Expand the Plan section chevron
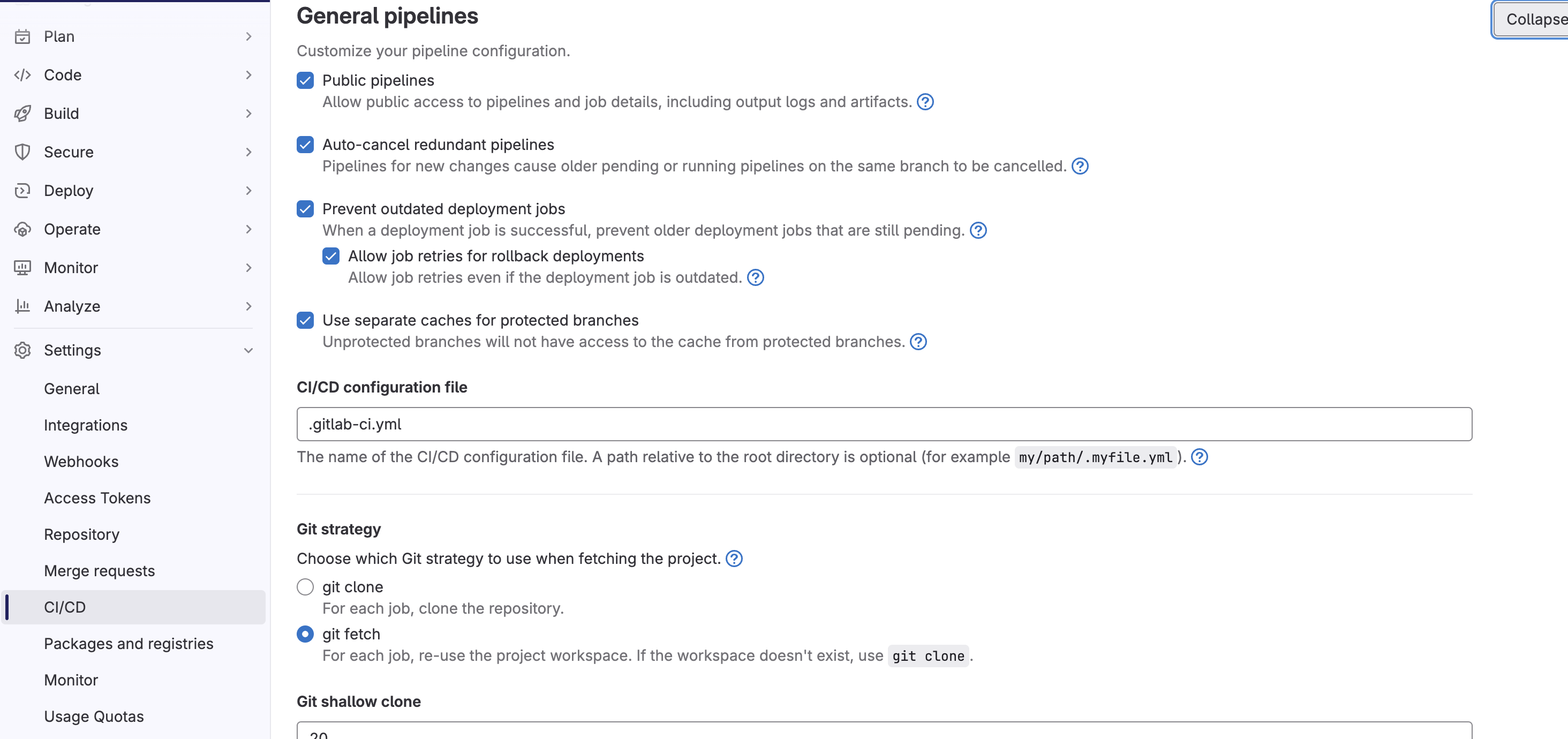 248,36
